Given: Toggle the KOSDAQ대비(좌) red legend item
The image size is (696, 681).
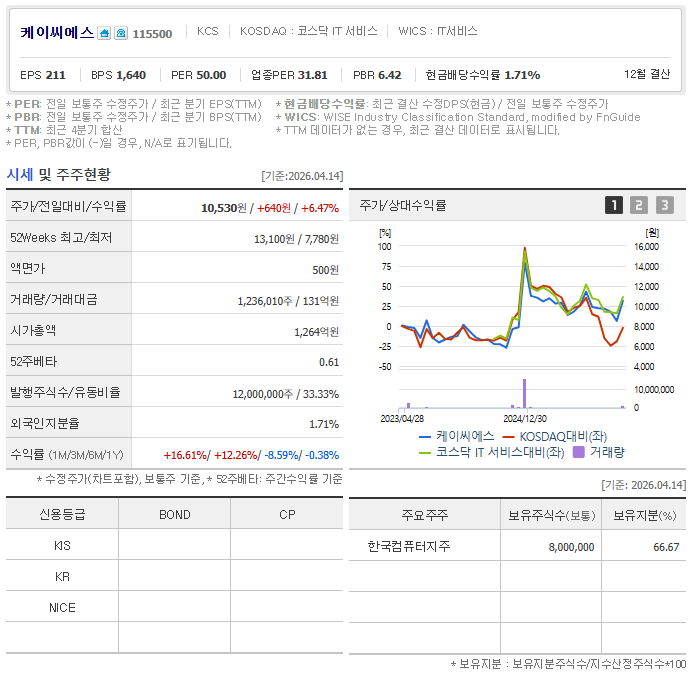Looking at the screenshot, I should coord(555,437).
